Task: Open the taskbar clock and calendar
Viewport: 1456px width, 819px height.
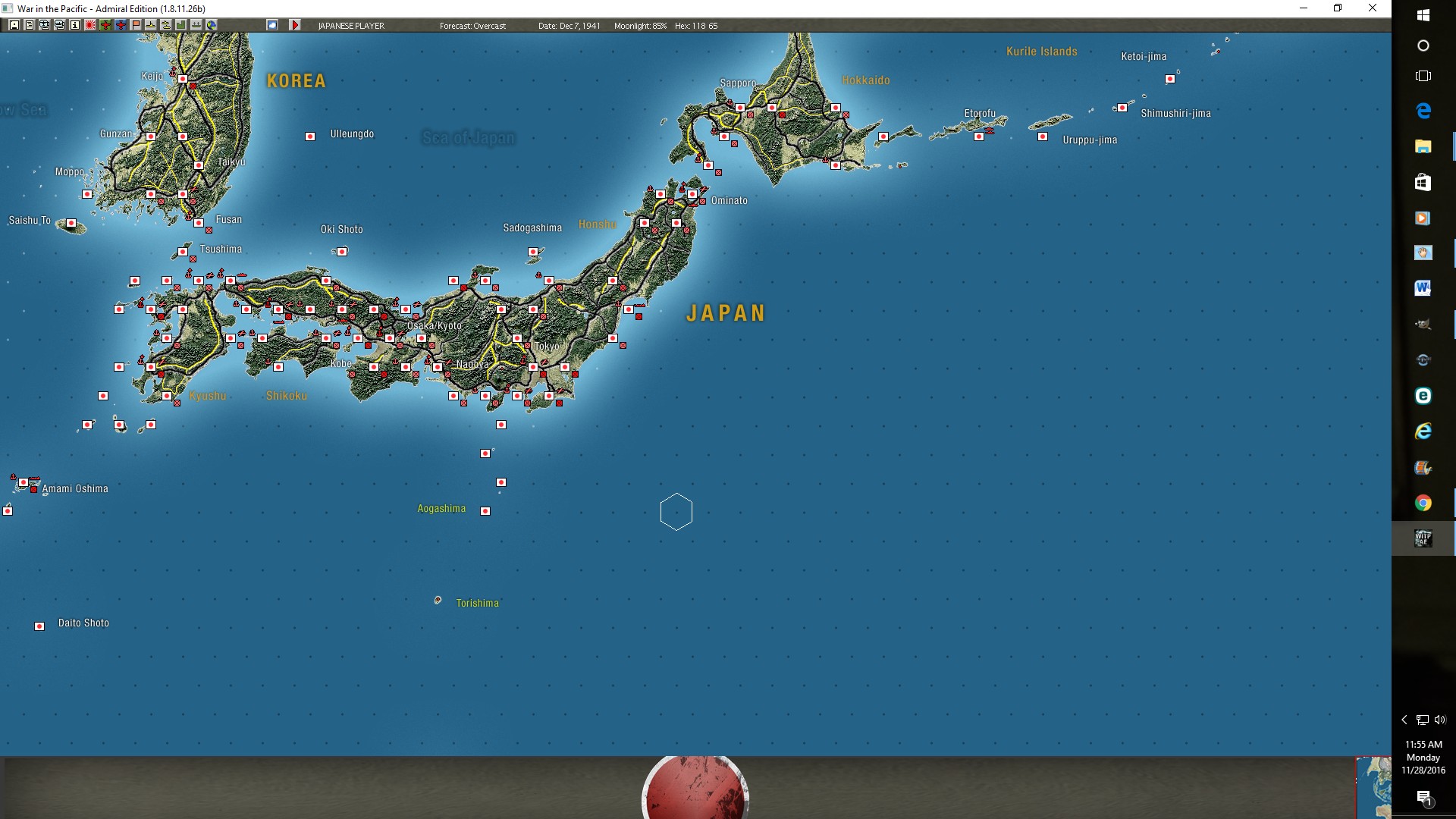Action: click(x=1423, y=757)
